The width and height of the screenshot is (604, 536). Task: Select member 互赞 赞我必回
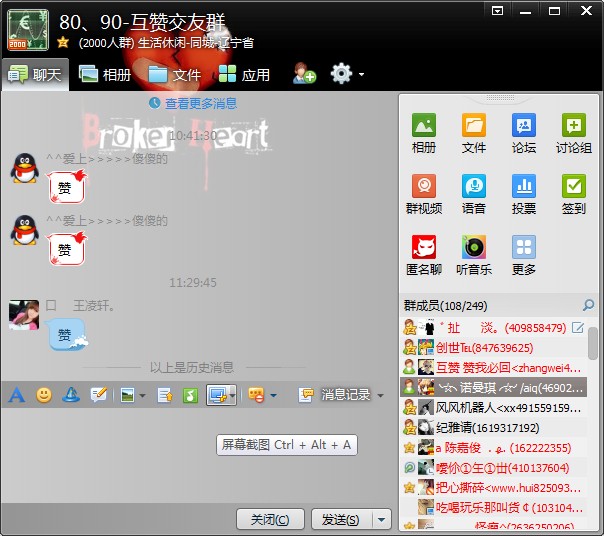(494, 368)
